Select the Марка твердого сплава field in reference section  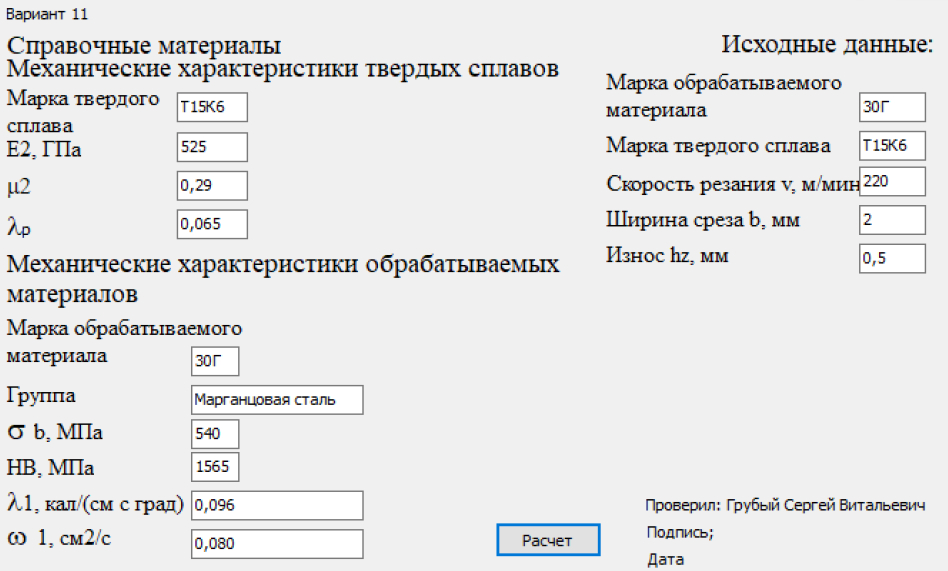point(212,107)
